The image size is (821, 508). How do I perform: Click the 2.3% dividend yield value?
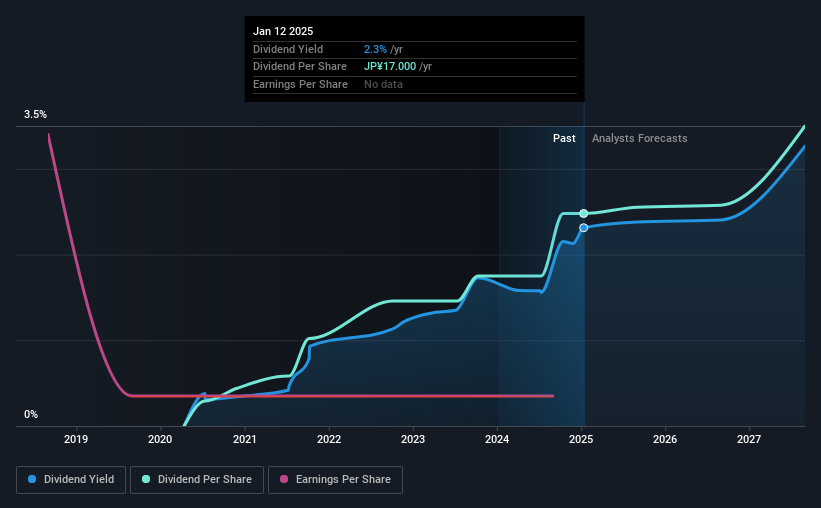(375, 49)
